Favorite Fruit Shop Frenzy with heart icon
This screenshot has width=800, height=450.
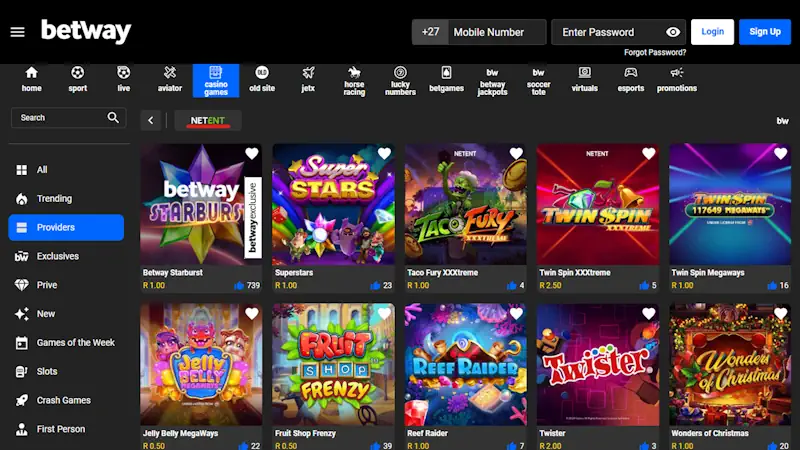click(x=384, y=314)
